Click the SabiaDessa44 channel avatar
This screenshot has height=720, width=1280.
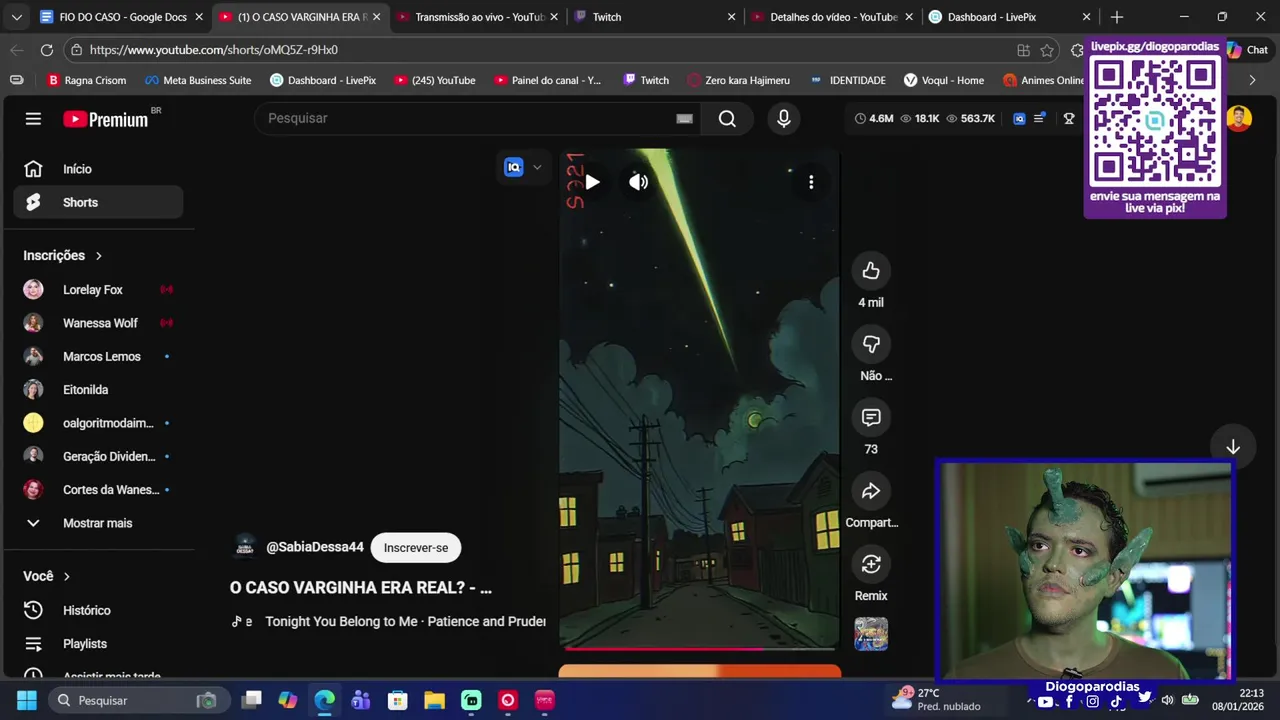tap(245, 547)
